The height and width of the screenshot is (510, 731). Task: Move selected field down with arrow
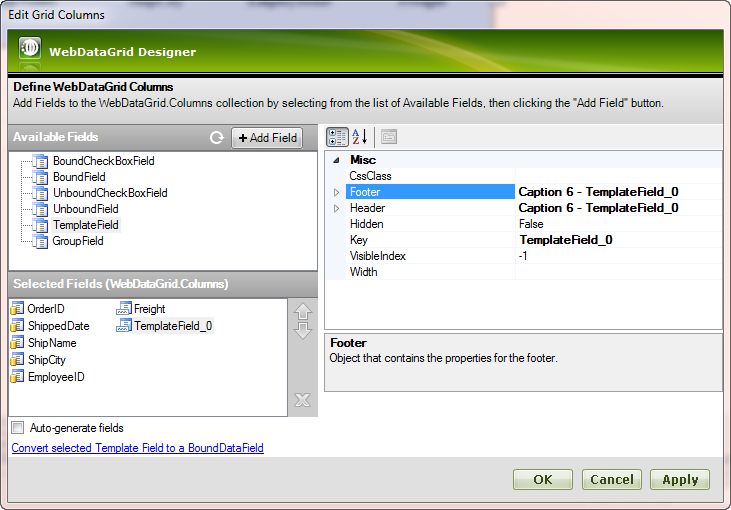pos(303,331)
